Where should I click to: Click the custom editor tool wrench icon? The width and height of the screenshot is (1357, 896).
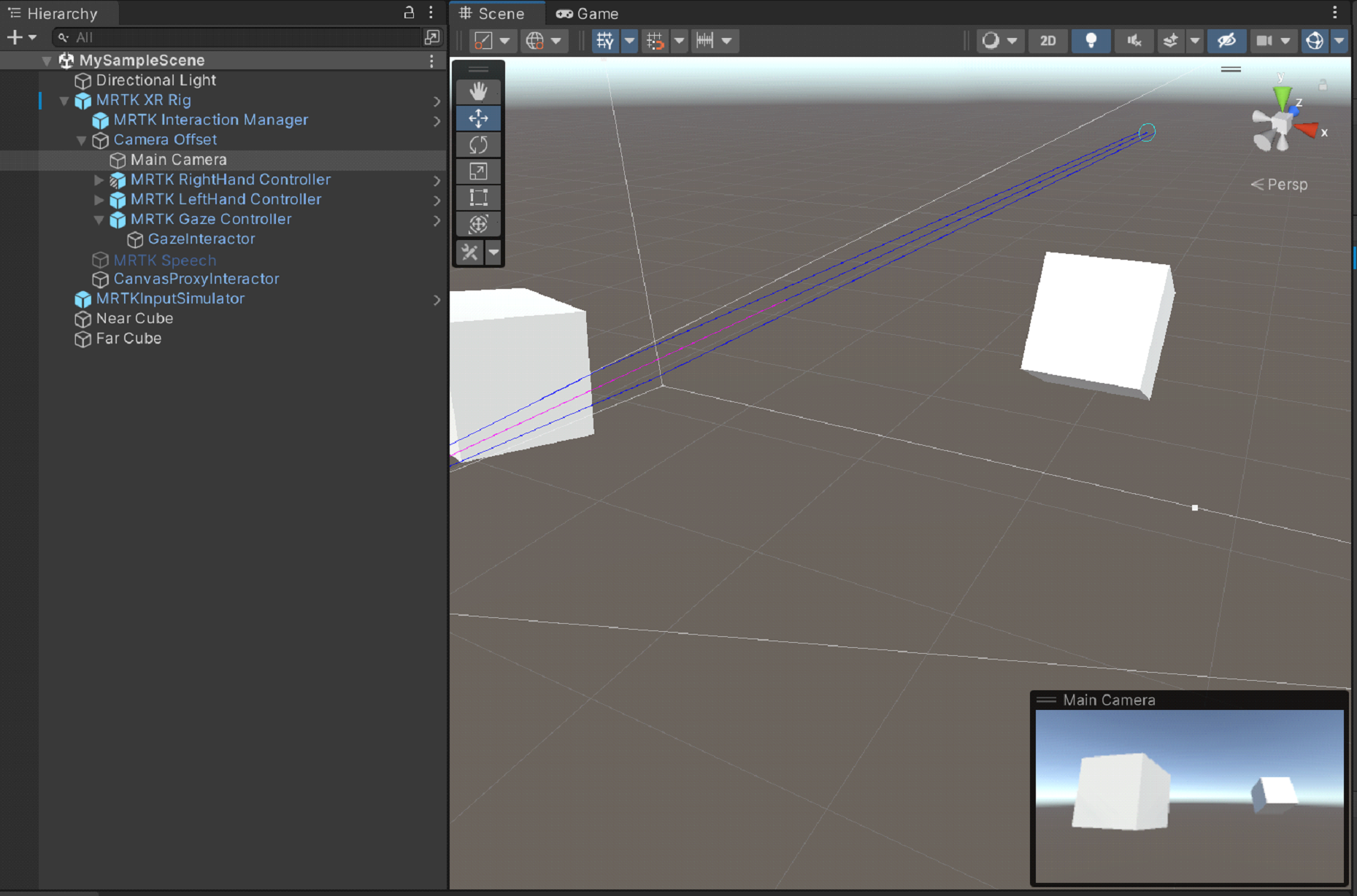[x=469, y=252]
